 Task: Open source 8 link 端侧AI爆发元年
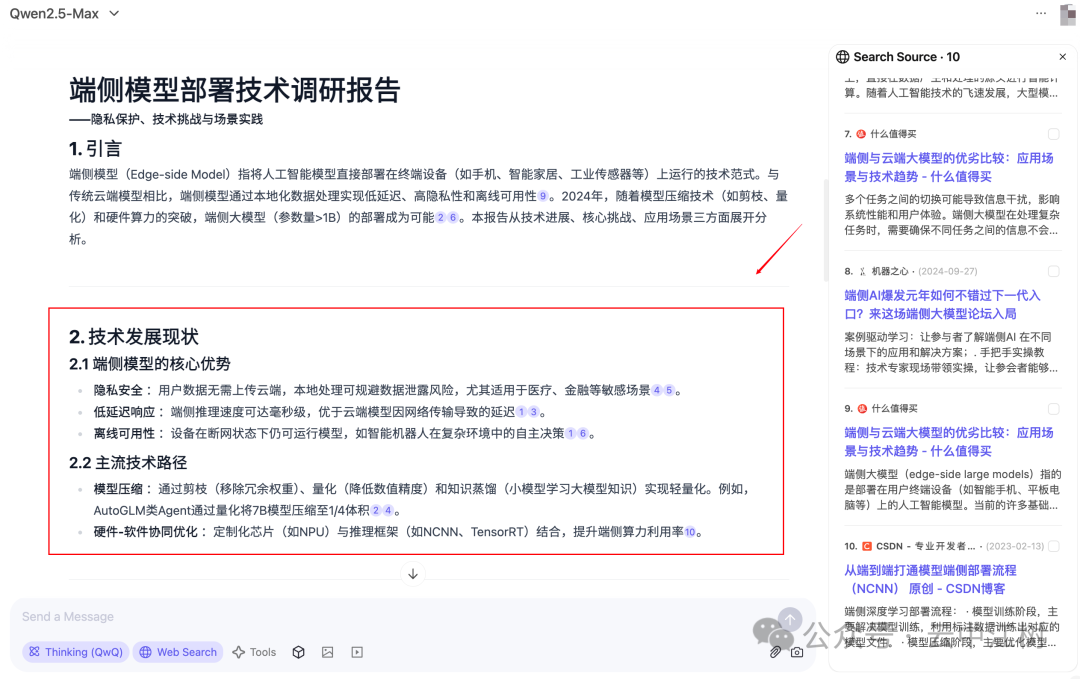pos(942,304)
